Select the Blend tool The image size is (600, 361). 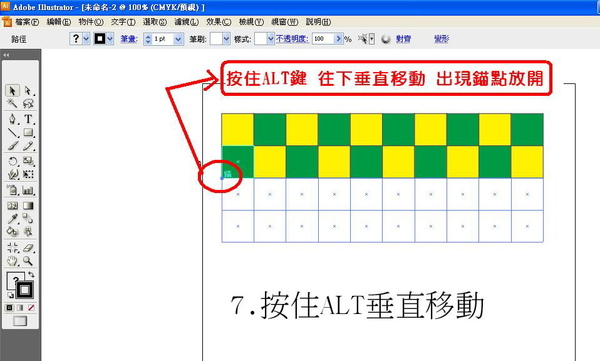[28, 219]
